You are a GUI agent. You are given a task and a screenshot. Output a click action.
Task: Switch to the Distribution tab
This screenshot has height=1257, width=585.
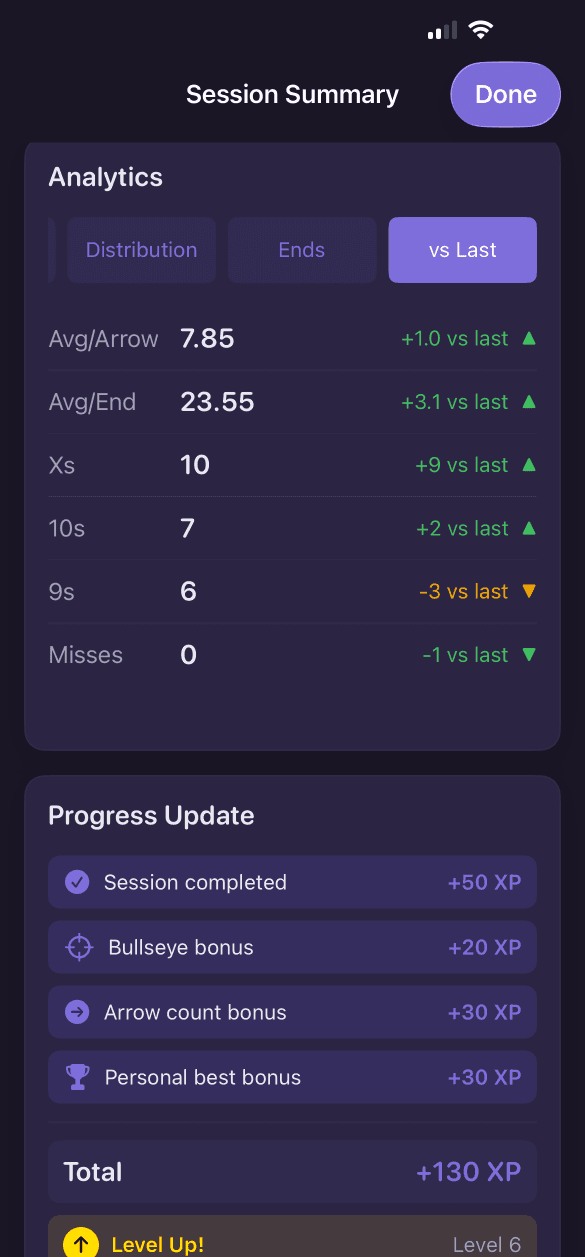click(141, 250)
